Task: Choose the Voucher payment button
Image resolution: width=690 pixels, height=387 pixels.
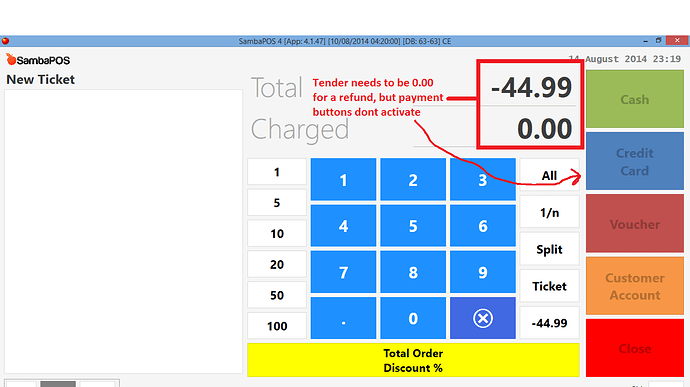Action: pyautogui.click(x=635, y=224)
